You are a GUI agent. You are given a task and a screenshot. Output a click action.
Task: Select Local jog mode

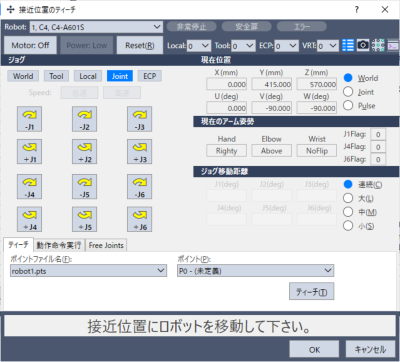click(x=88, y=76)
